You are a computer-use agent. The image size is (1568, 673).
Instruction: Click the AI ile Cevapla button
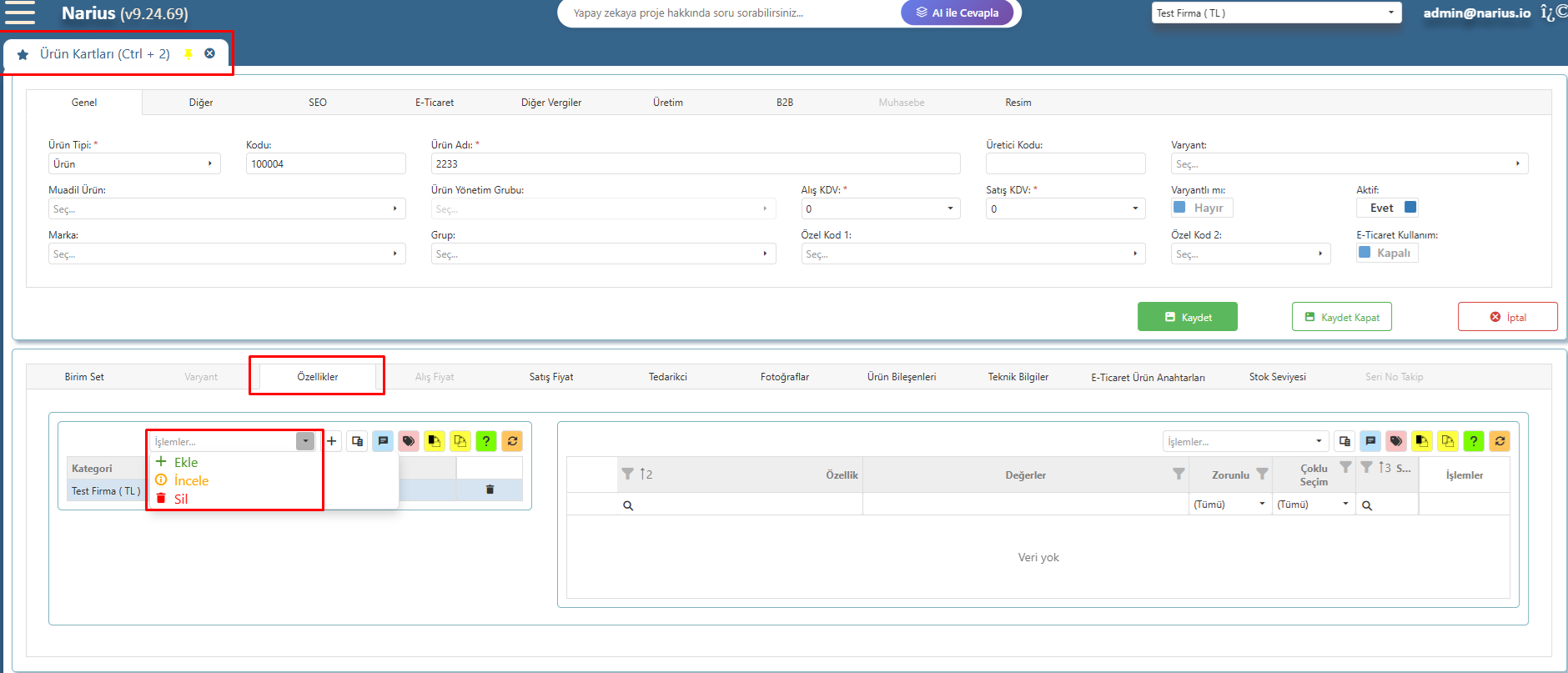[x=957, y=13]
